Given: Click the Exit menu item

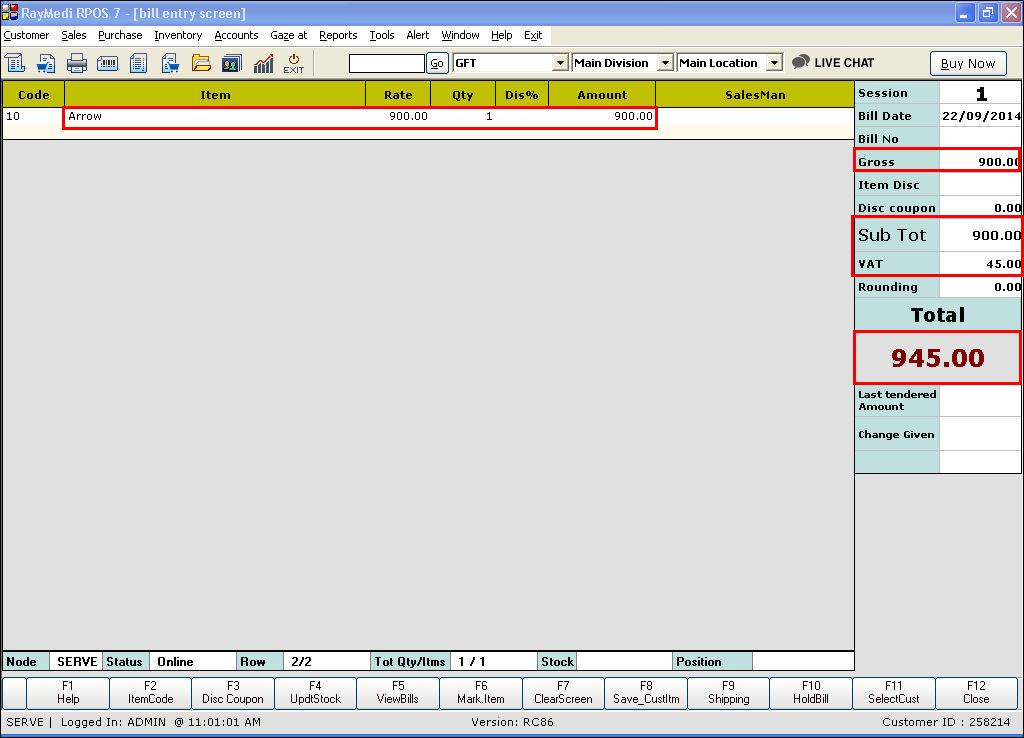Looking at the screenshot, I should [x=533, y=35].
